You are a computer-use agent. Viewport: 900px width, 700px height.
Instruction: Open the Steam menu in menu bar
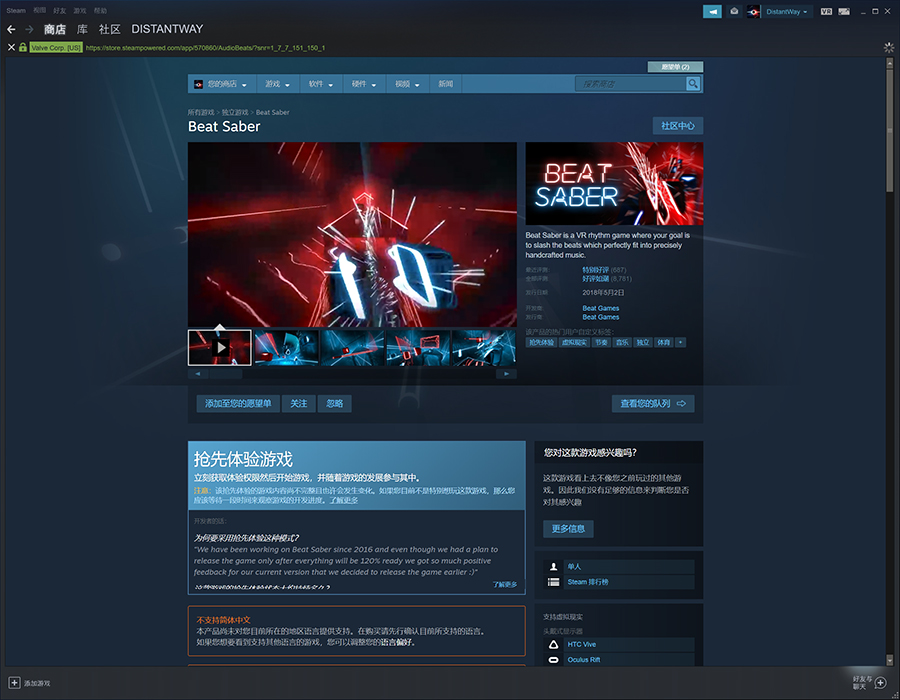coord(16,10)
